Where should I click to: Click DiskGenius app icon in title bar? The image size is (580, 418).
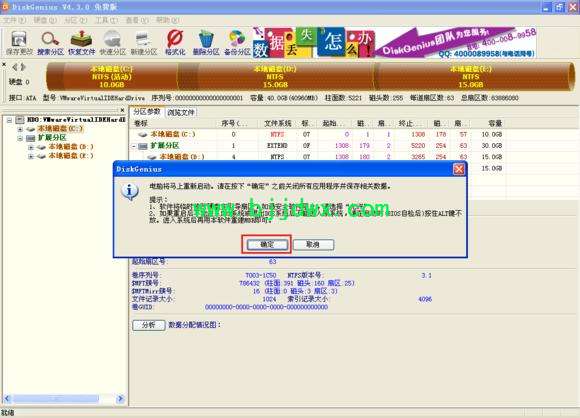[x=5, y=7]
